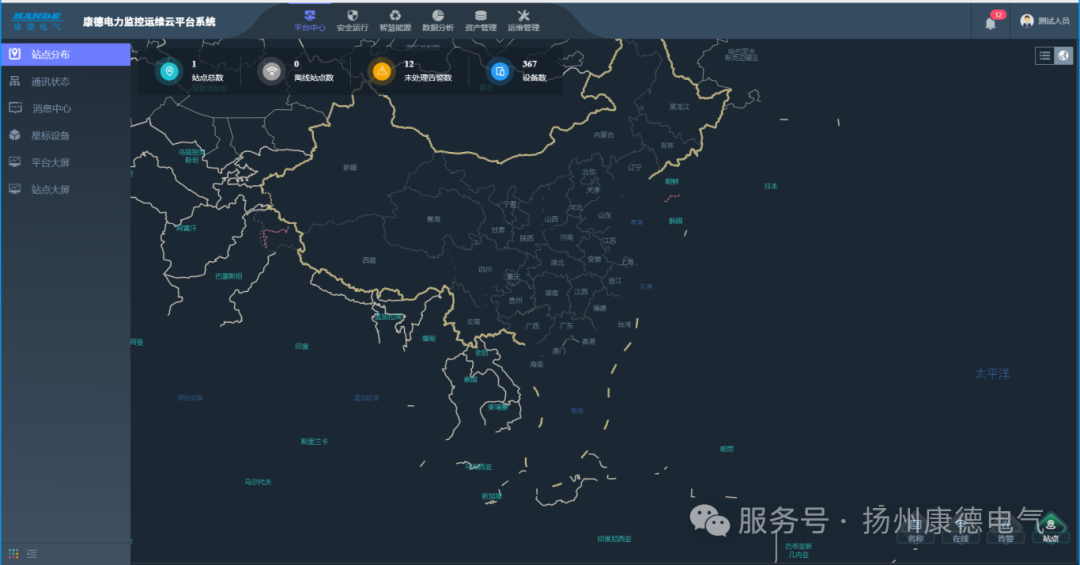Click the 日本 label on the map
This screenshot has height=565, width=1080.
[x=771, y=186]
